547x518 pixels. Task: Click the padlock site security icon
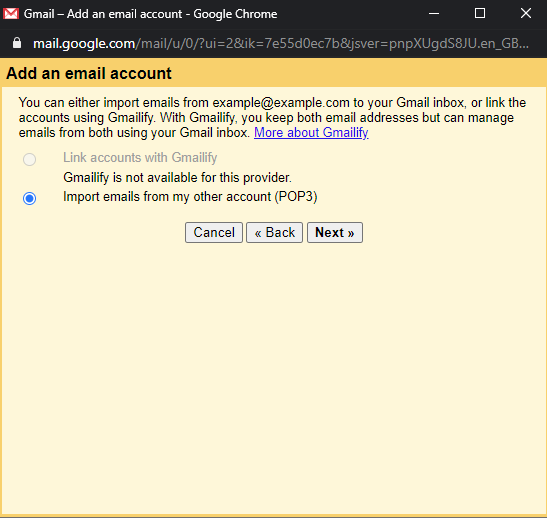pos(17,43)
